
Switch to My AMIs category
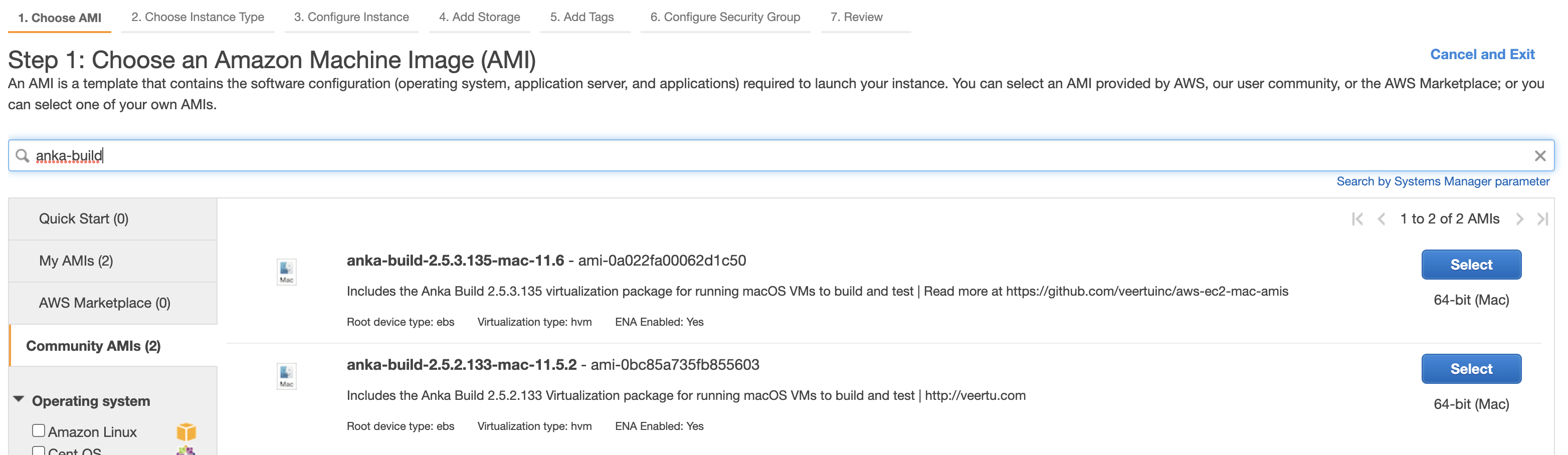pos(76,261)
